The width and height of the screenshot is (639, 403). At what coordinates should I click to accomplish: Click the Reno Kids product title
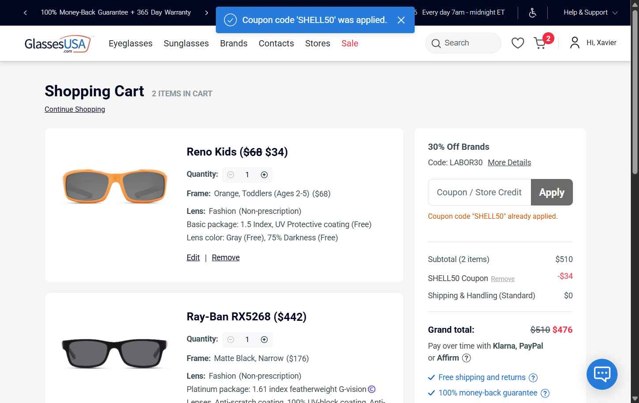(237, 152)
